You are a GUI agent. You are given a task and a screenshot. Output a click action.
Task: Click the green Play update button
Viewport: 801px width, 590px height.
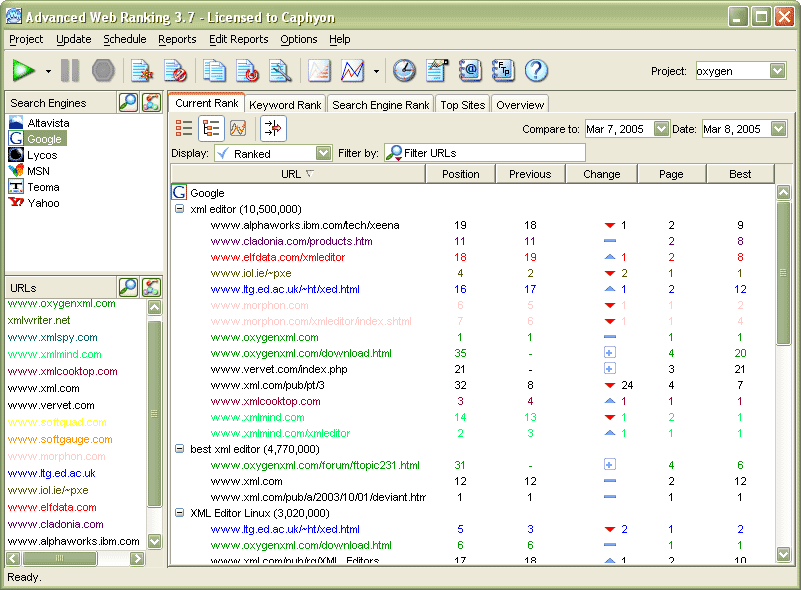coord(23,70)
